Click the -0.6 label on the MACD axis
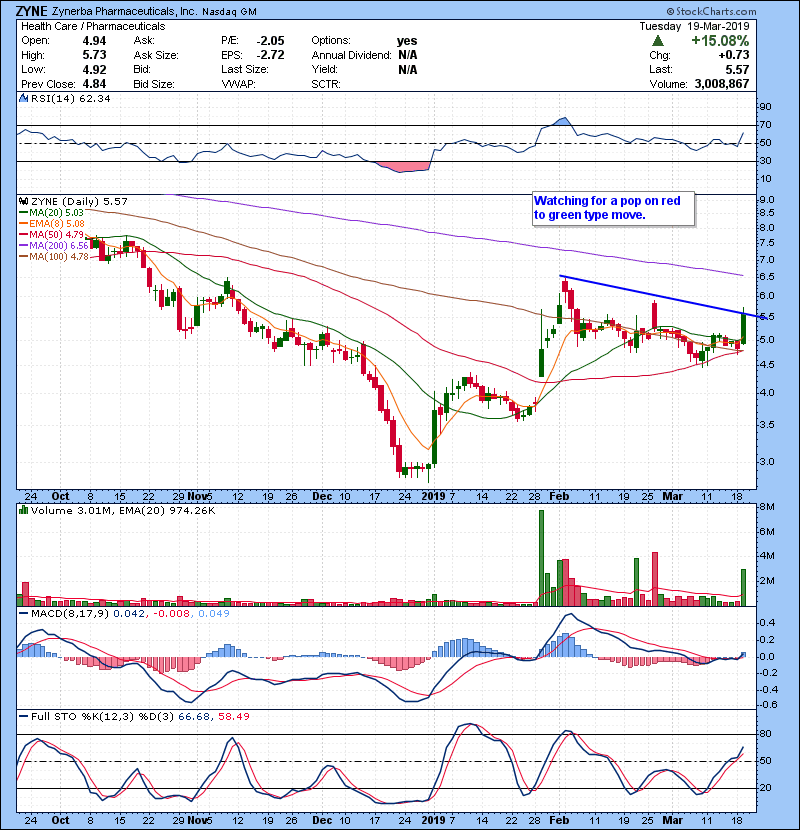The image size is (800, 830). tap(767, 705)
